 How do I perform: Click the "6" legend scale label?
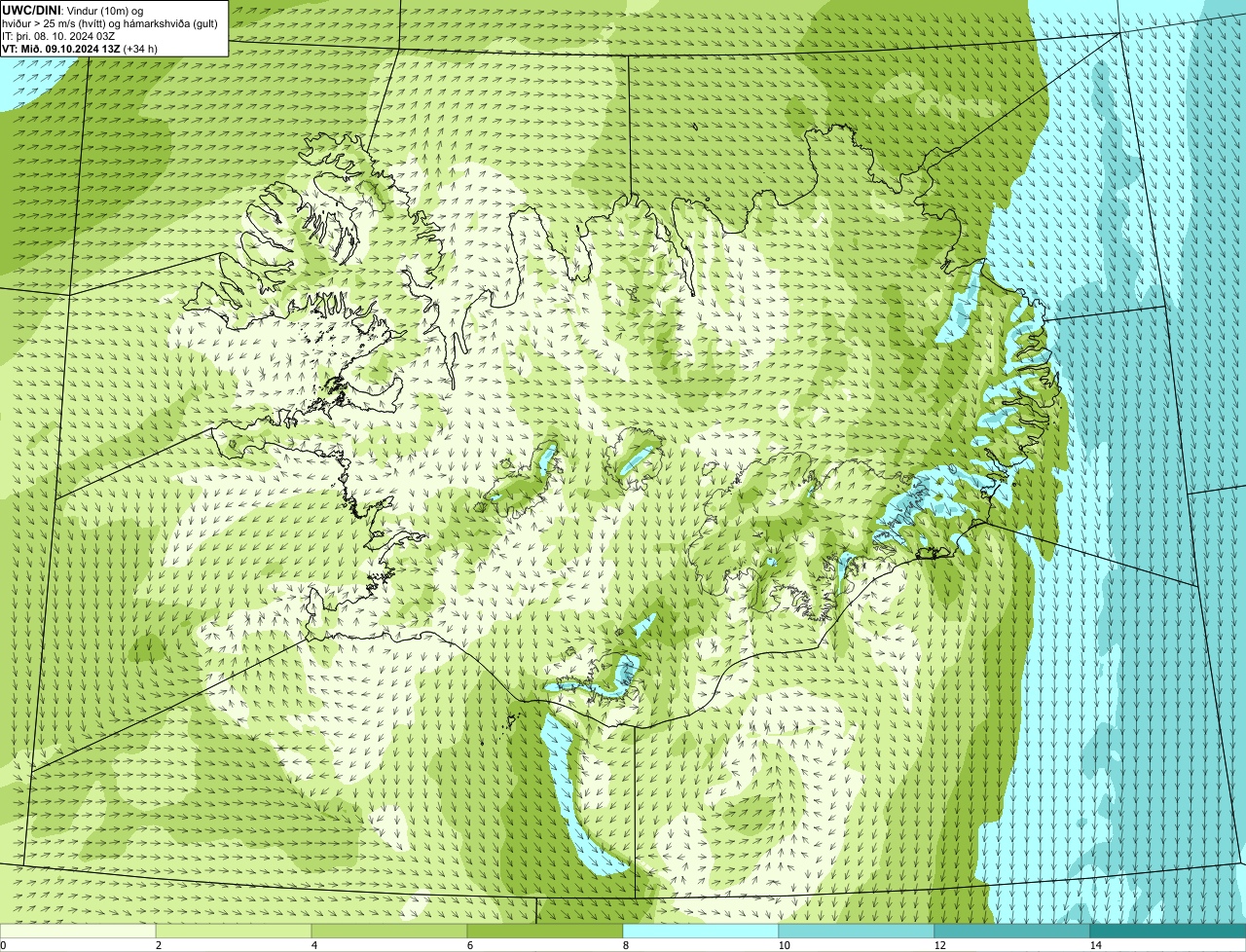pyautogui.click(x=469, y=945)
